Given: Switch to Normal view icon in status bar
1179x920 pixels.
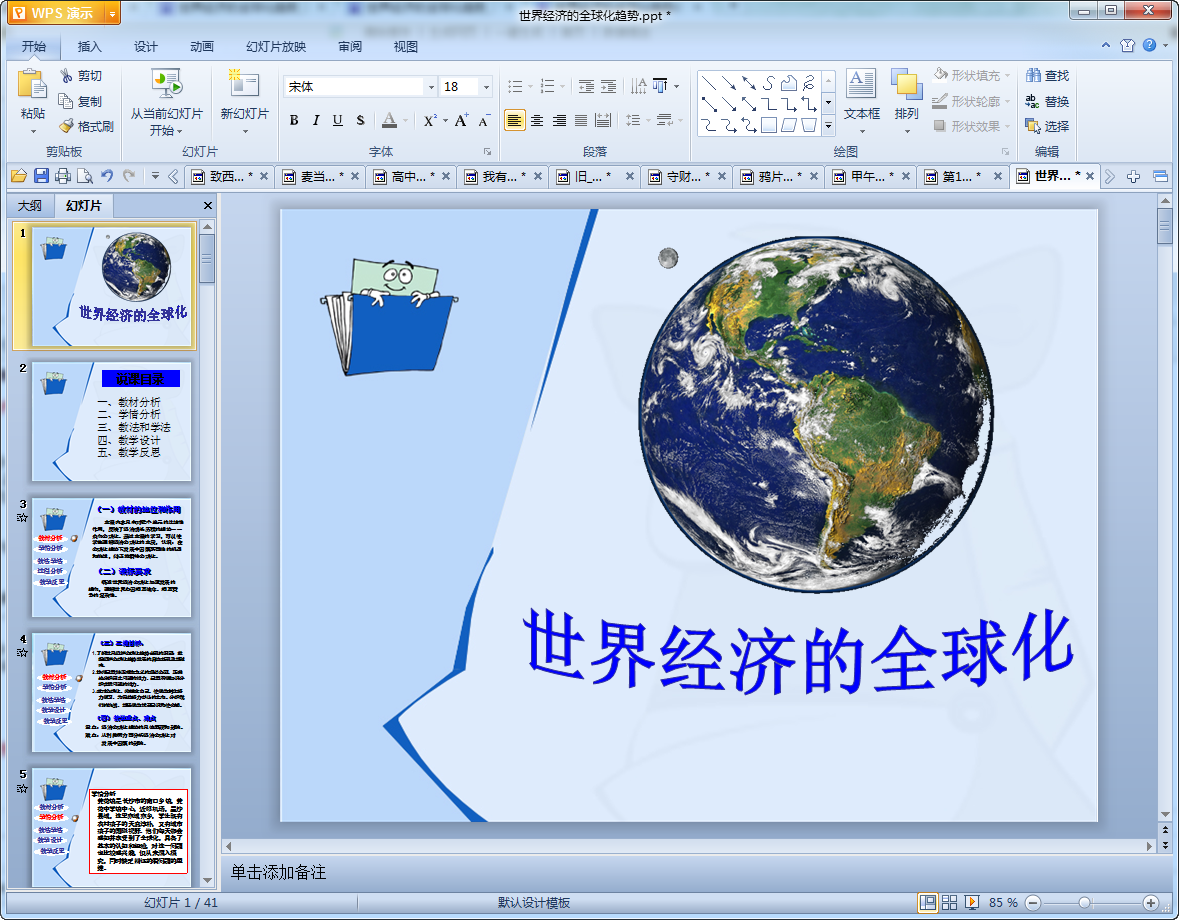Looking at the screenshot, I should pyautogui.click(x=928, y=903).
